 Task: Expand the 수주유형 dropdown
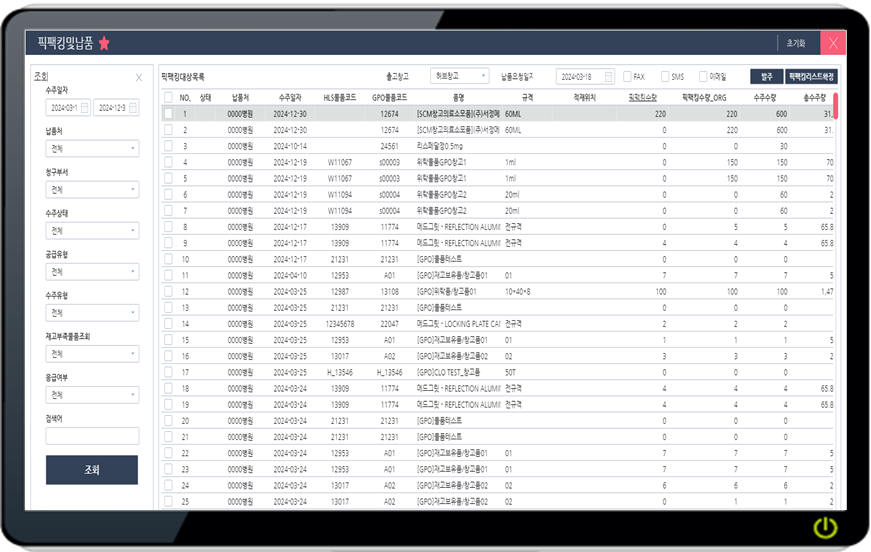point(92,313)
